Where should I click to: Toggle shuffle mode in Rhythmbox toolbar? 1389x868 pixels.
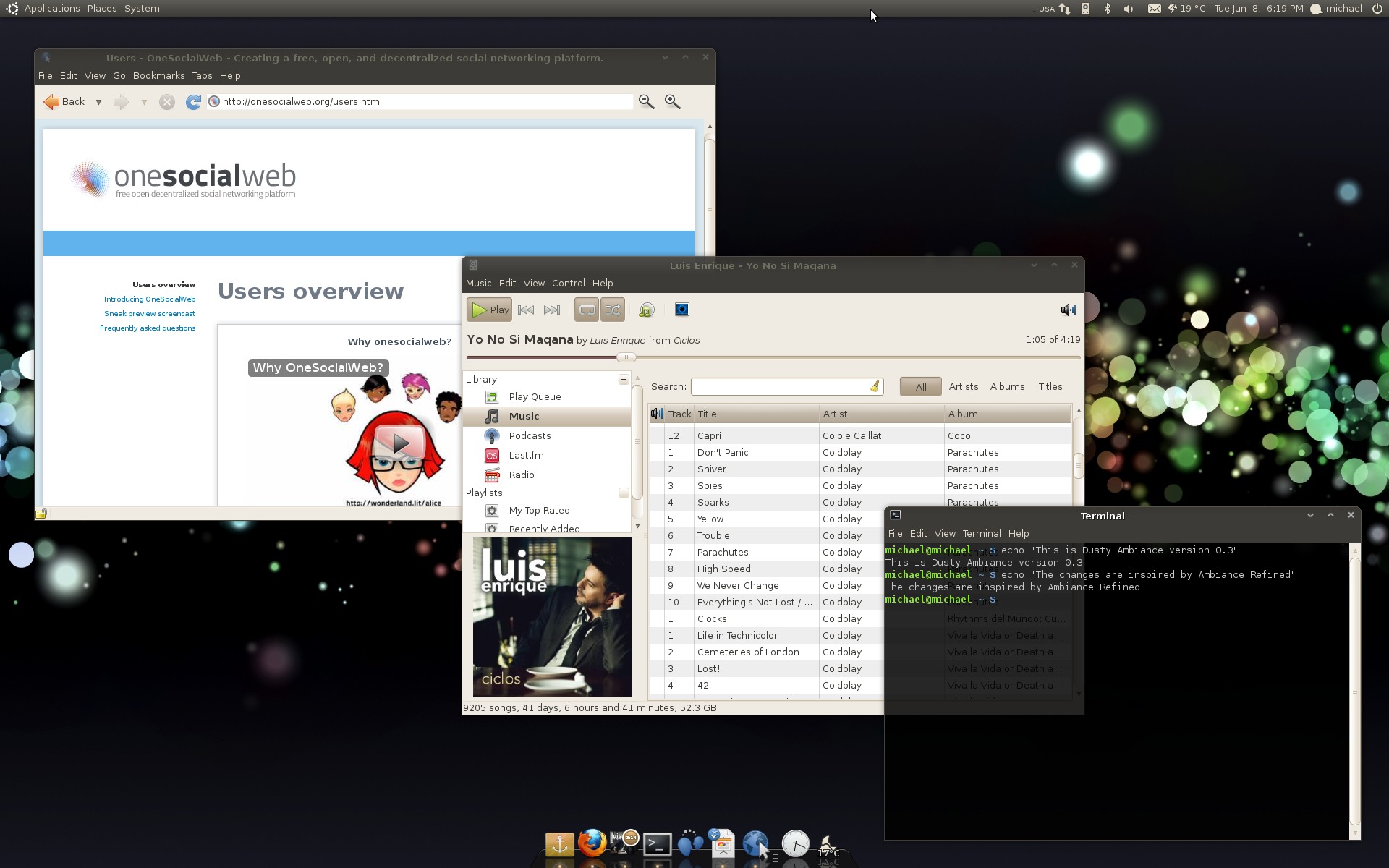pos(613,310)
